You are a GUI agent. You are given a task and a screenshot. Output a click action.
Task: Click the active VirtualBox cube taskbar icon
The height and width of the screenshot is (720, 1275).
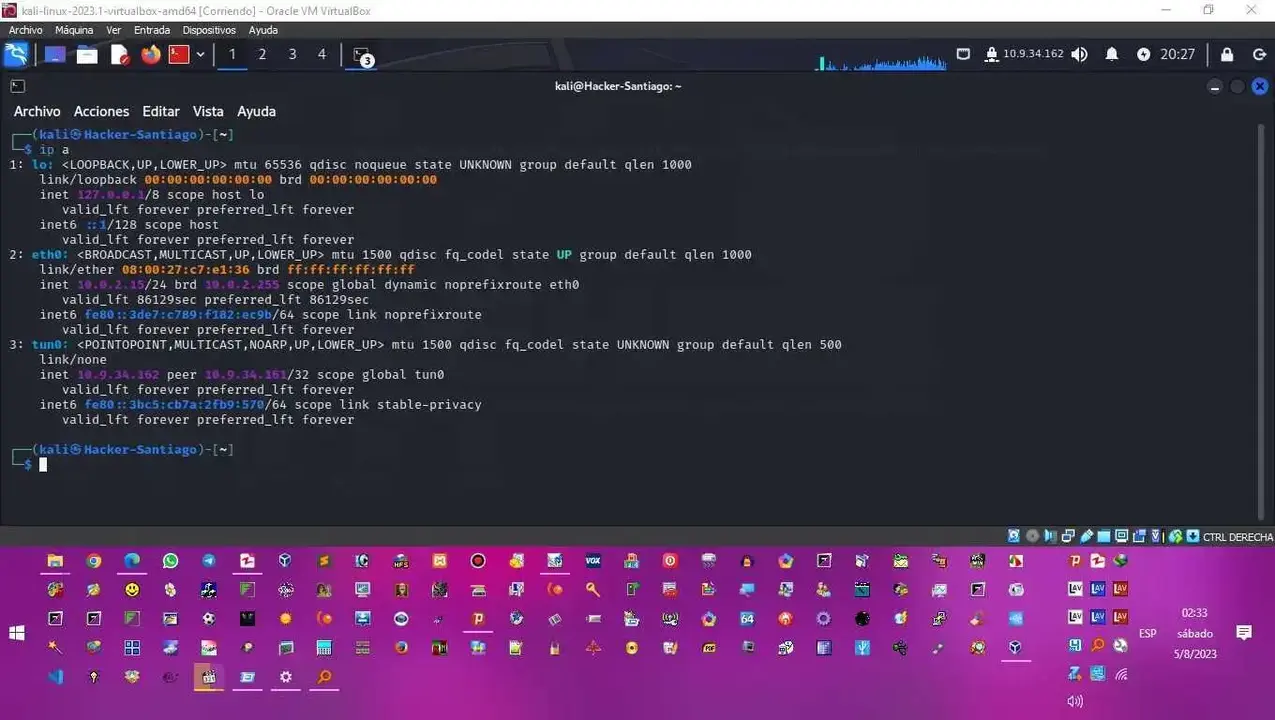point(1016,648)
